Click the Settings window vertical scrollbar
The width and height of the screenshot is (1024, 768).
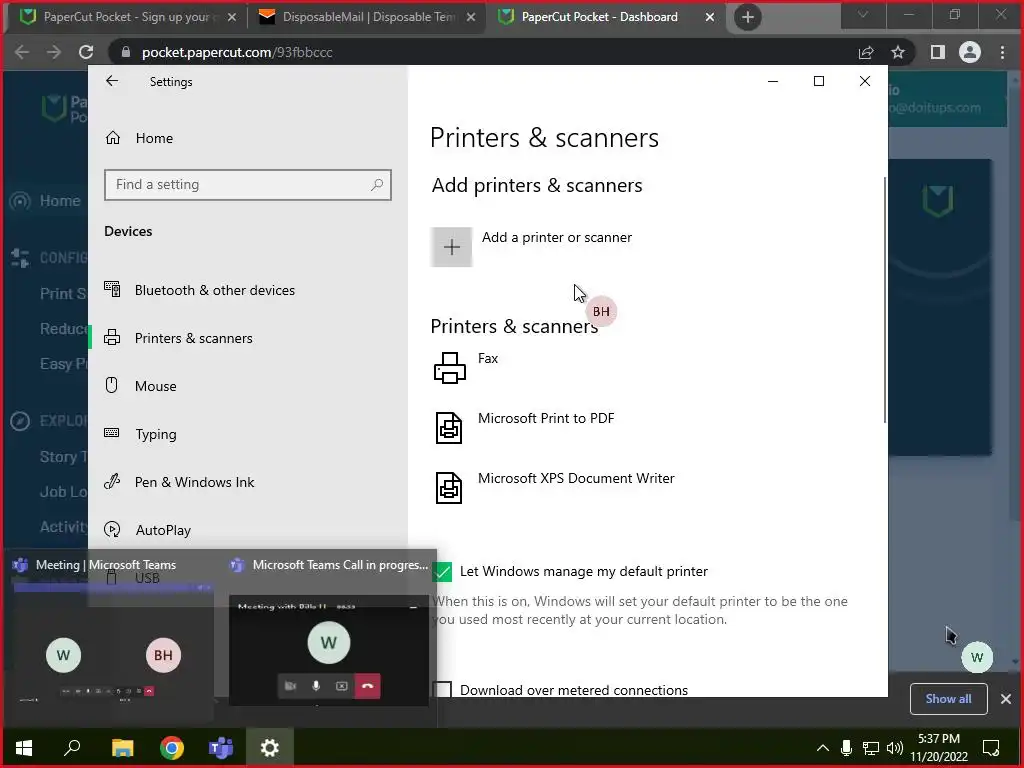pyautogui.click(x=885, y=299)
